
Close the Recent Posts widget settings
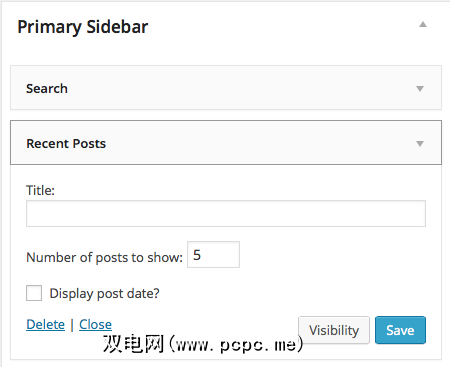click(x=95, y=324)
